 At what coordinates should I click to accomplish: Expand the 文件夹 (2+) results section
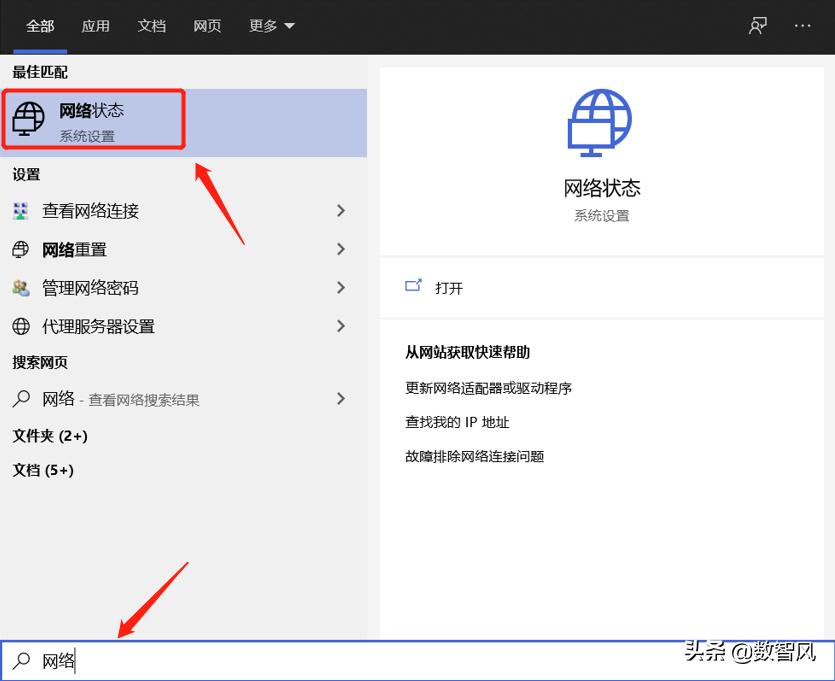click(49, 436)
